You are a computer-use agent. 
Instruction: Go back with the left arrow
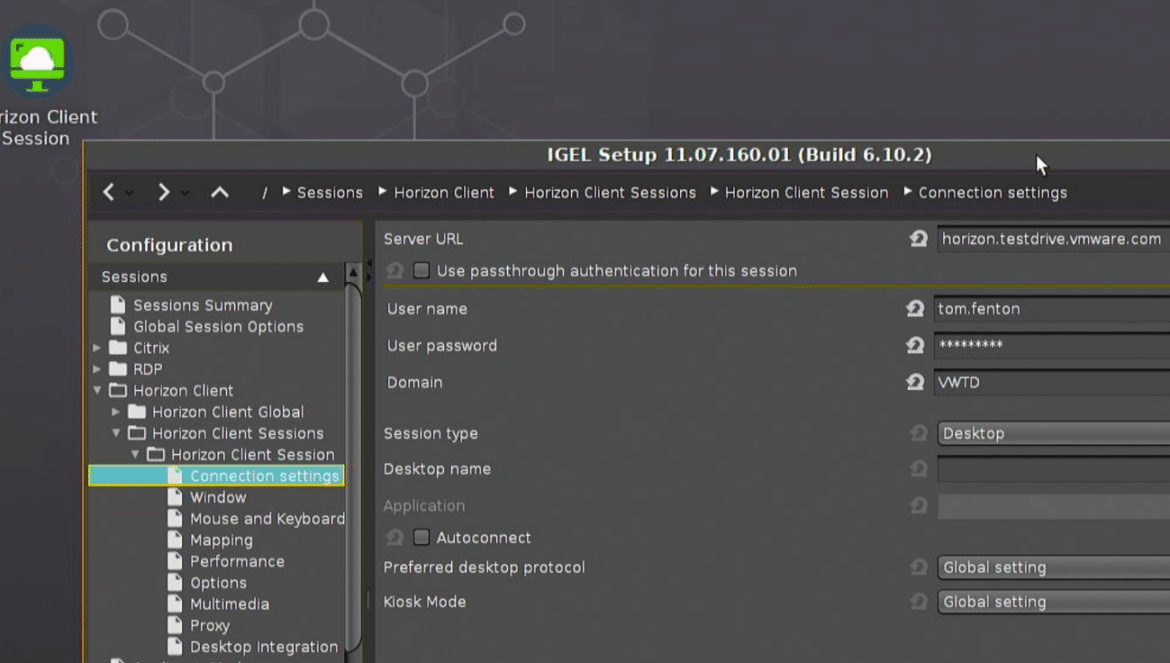point(108,192)
